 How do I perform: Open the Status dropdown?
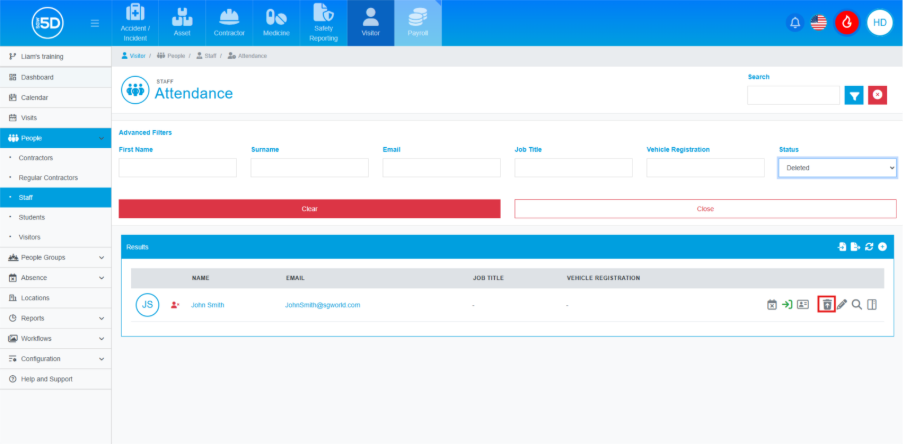(x=837, y=168)
